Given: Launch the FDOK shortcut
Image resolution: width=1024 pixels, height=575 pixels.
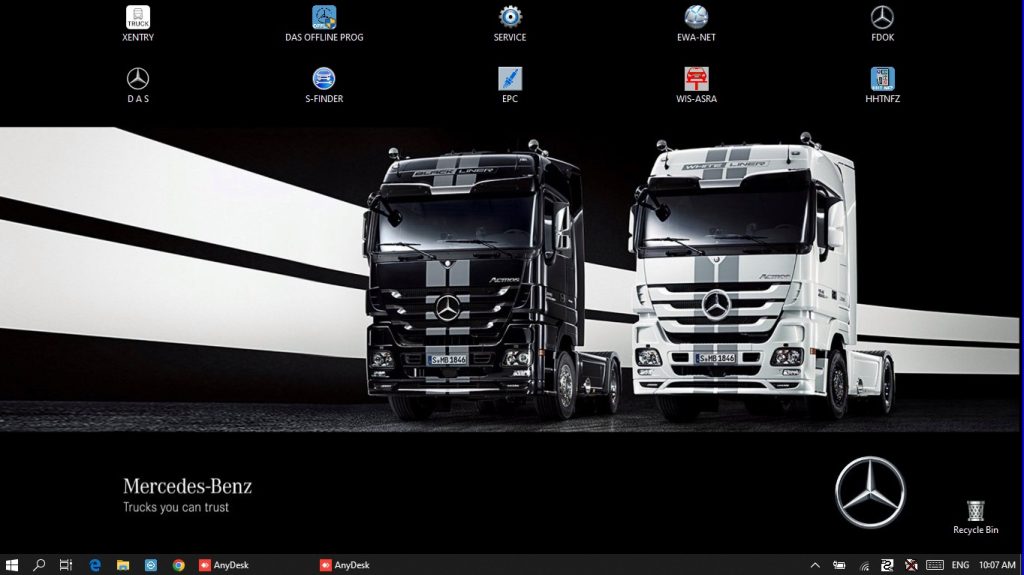Looking at the screenshot, I should coord(882,24).
